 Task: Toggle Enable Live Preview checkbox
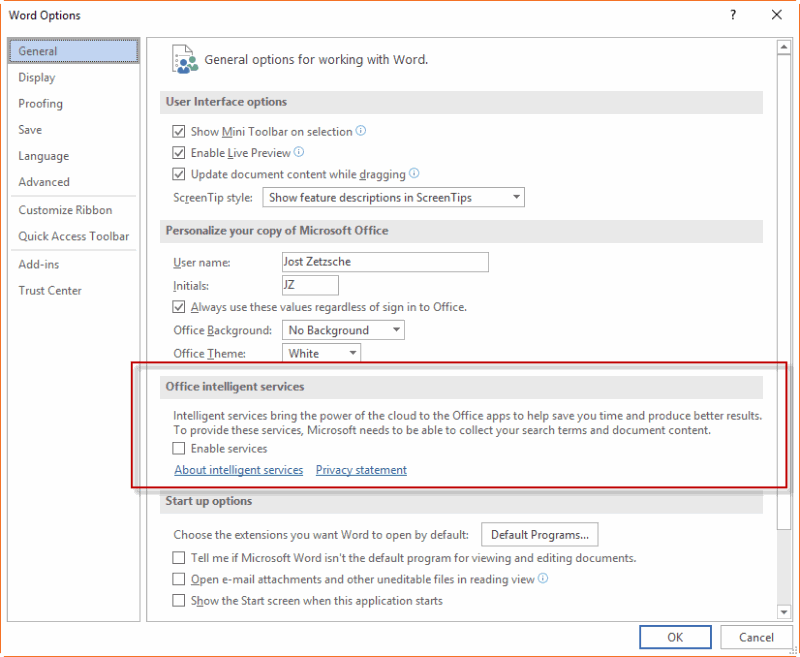point(179,153)
